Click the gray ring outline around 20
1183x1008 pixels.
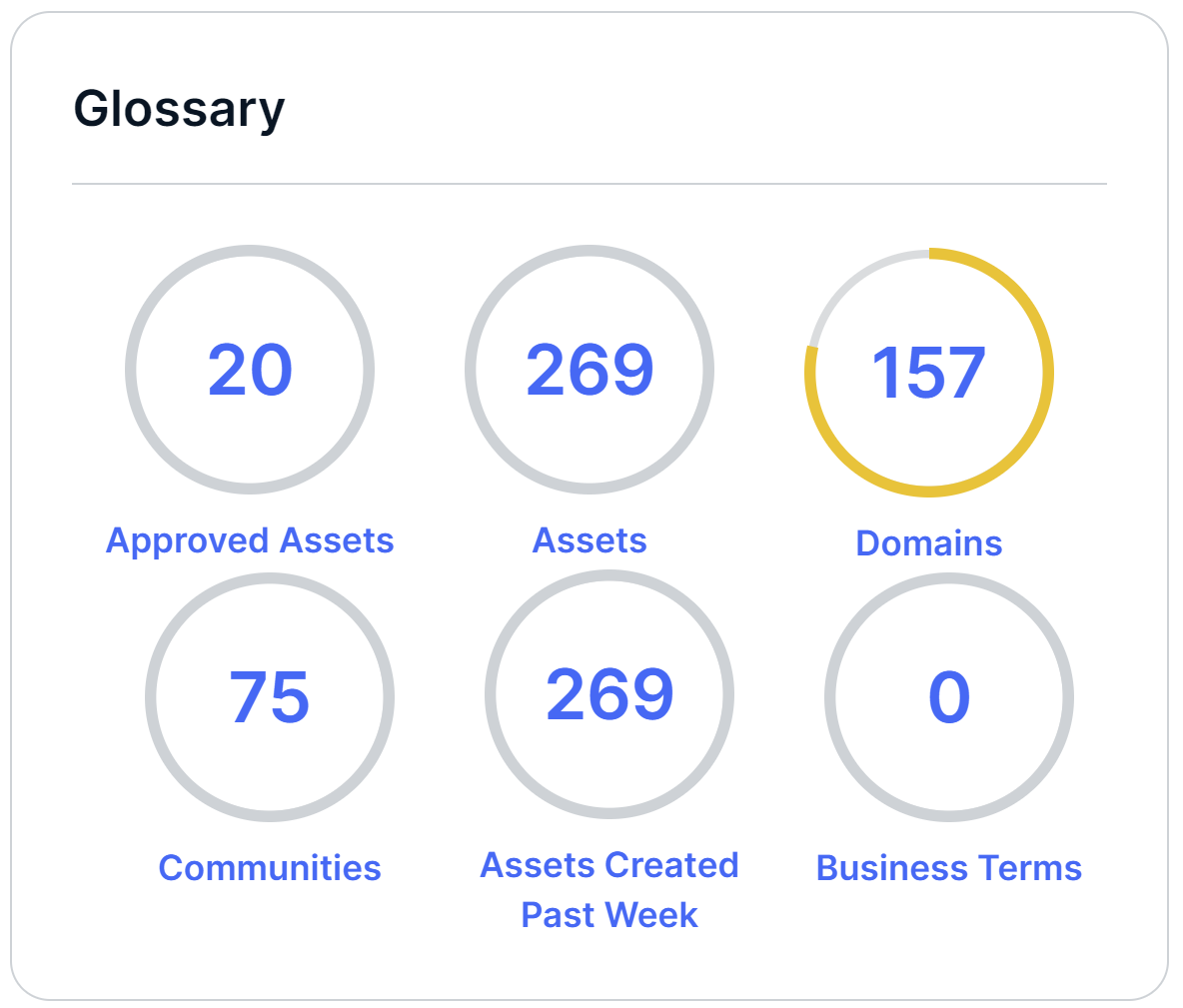(131, 371)
